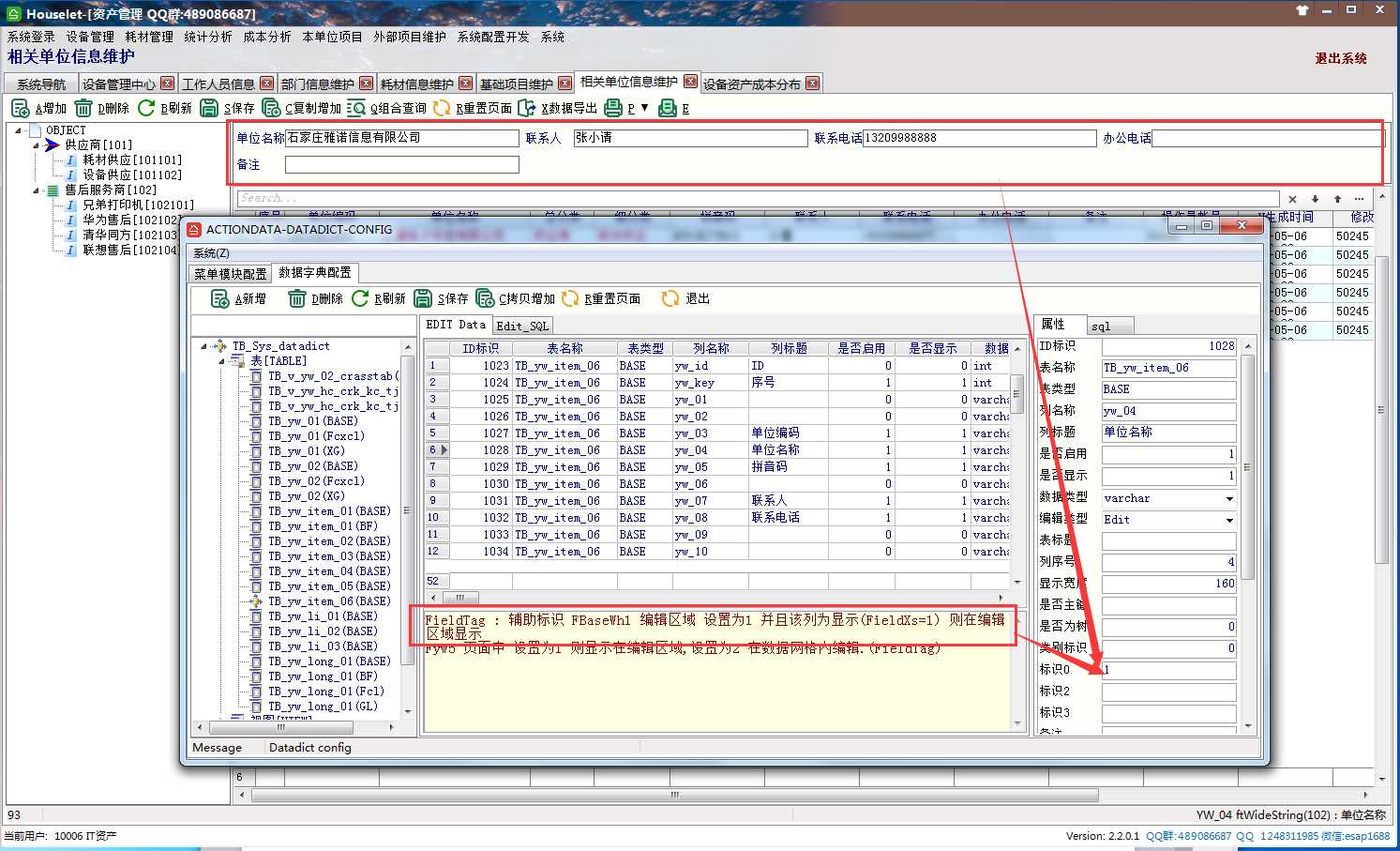This screenshot has height=851, width=1400.
Task: Open the P print dropdown arrow
Action: click(x=644, y=109)
